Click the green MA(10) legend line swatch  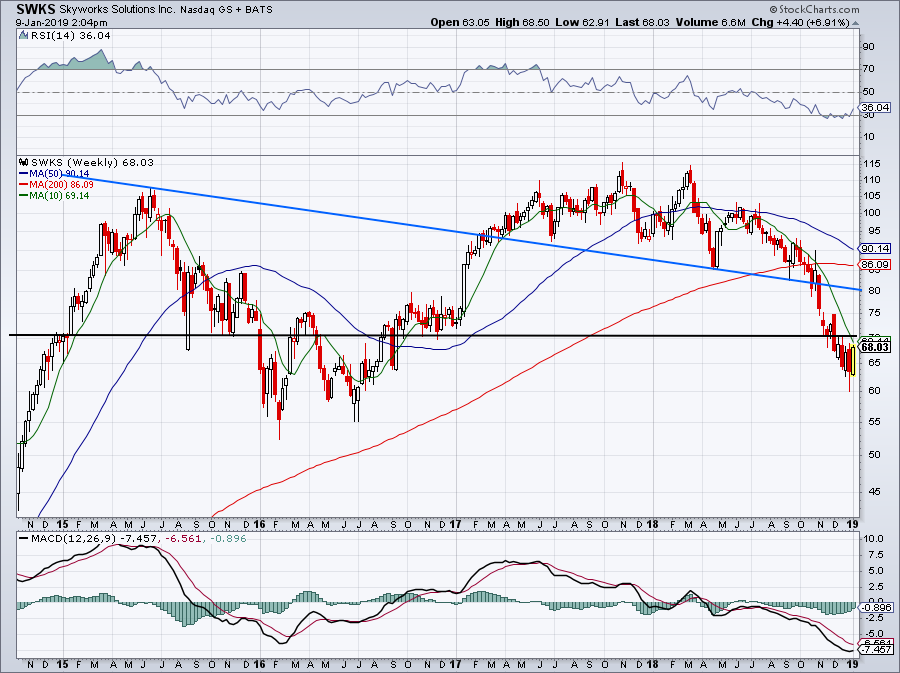[x=24, y=196]
